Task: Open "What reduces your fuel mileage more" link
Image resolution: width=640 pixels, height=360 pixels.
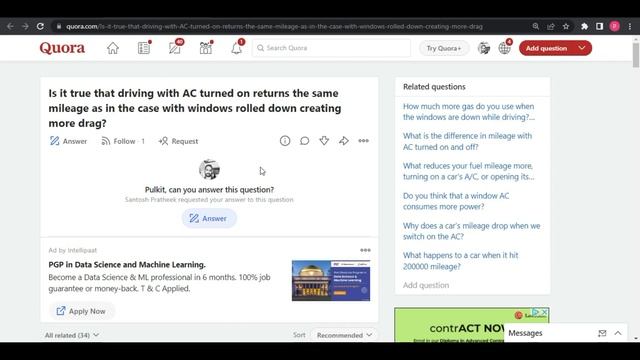Action: click(x=469, y=171)
